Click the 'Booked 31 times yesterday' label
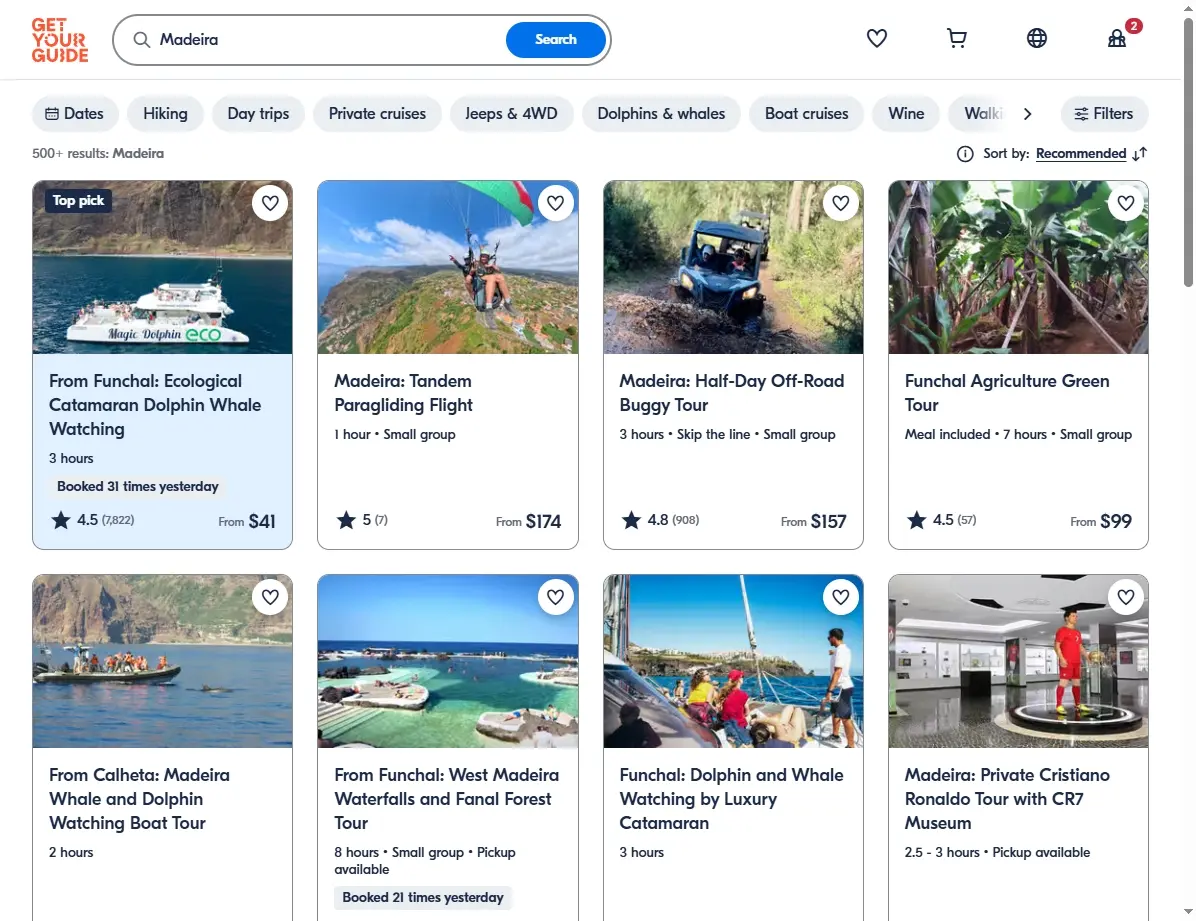The image size is (1196, 921). pos(137,487)
